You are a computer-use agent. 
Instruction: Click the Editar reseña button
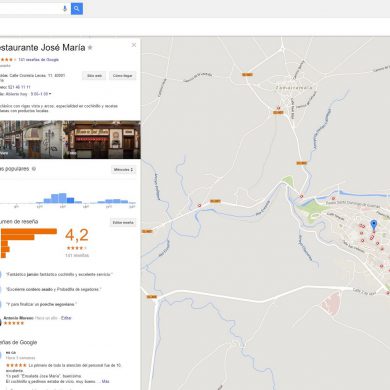tap(123, 222)
